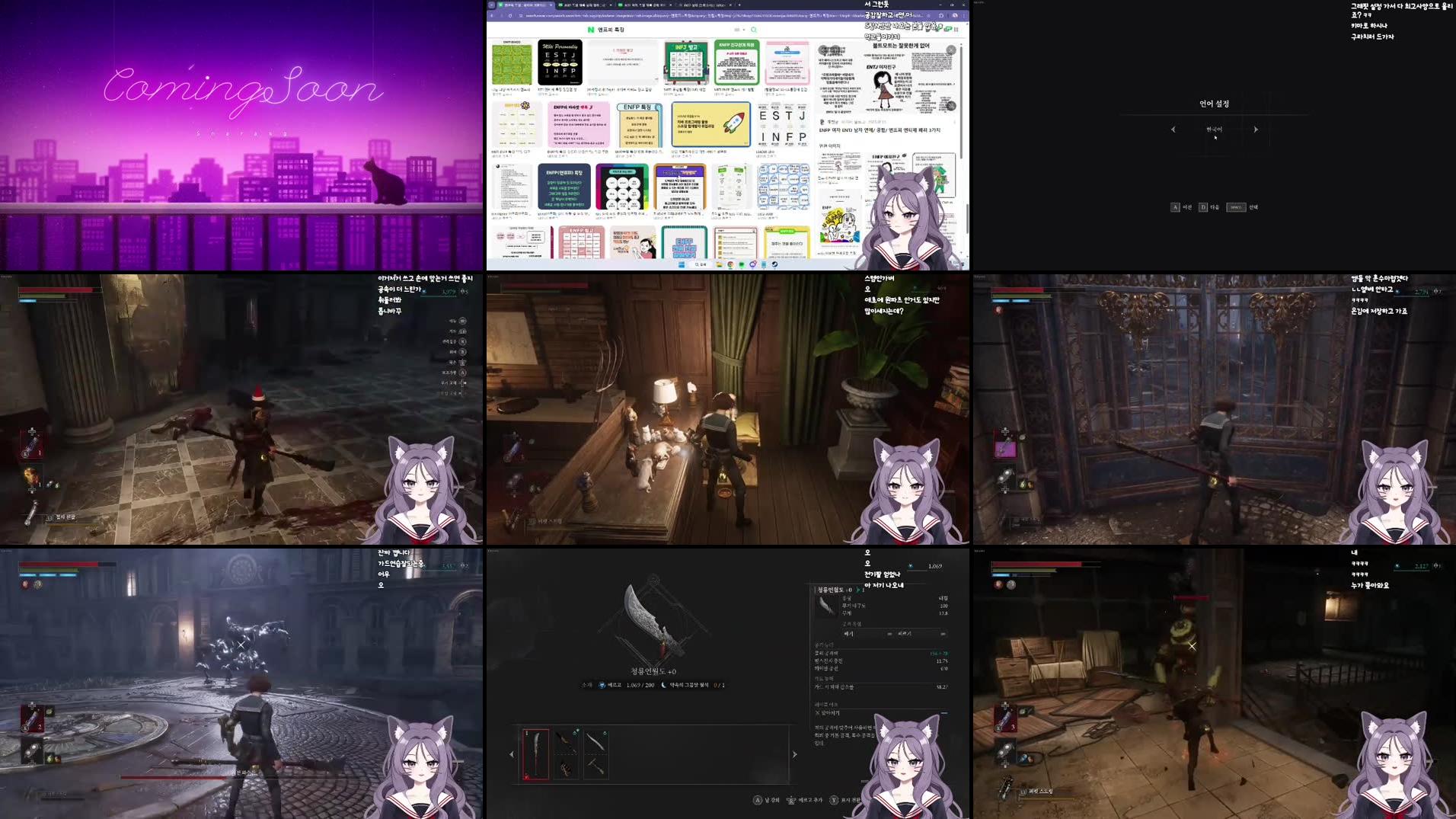
Task: Click the '청룡언월도 +0' weapon name
Action: pyautogui.click(x=653, y=671)
